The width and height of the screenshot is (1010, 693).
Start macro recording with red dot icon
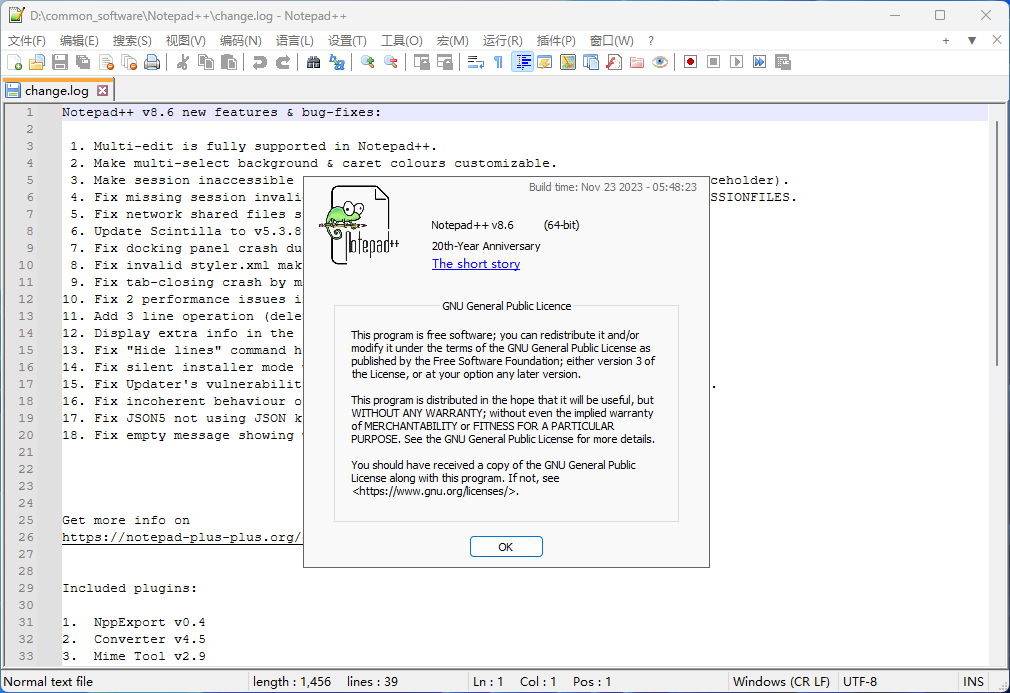coord(691,62)
